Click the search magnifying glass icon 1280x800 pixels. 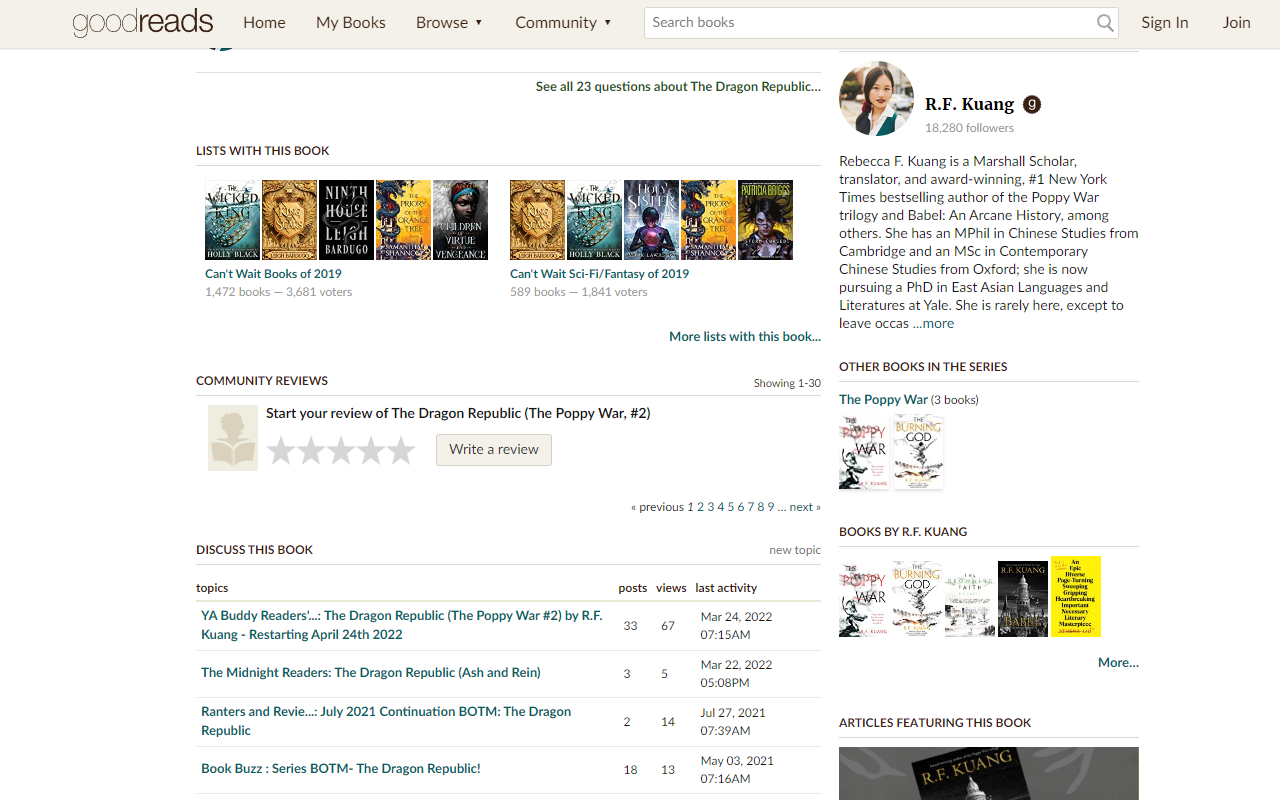[x=1104, y=22]
